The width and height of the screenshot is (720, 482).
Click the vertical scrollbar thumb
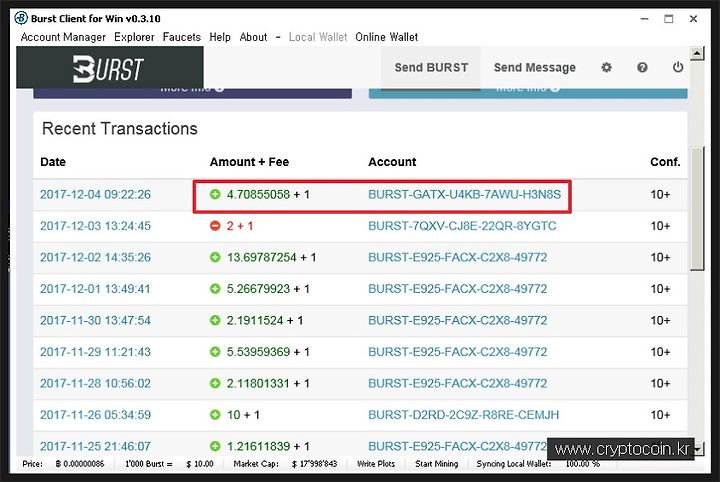(x=697, y=208)
